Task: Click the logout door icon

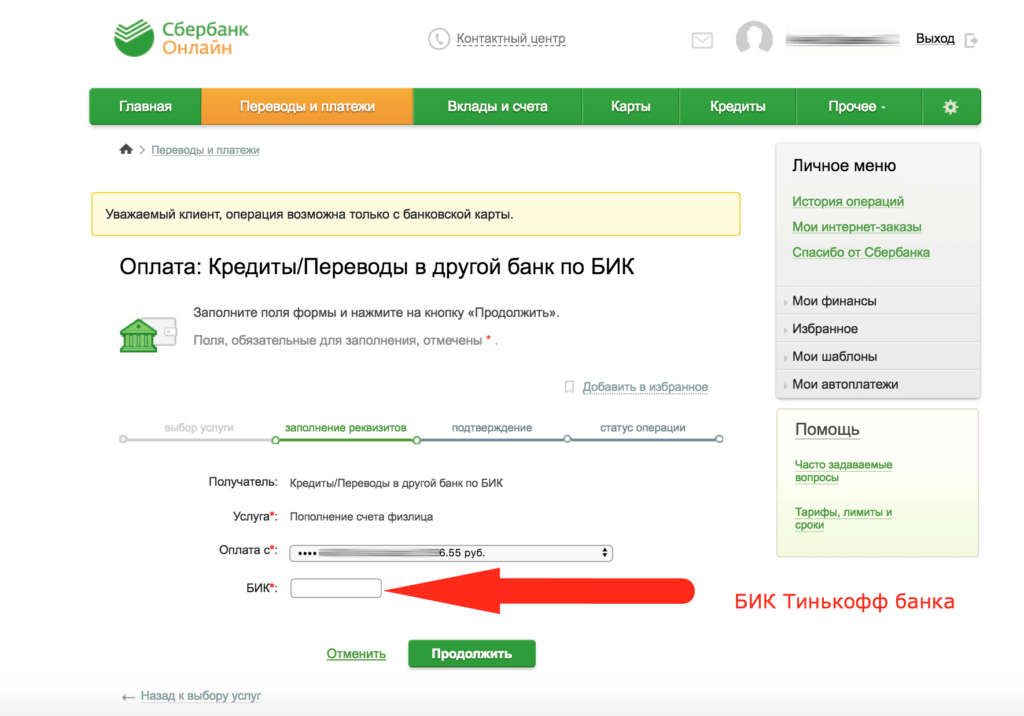Action: [971, 41]
